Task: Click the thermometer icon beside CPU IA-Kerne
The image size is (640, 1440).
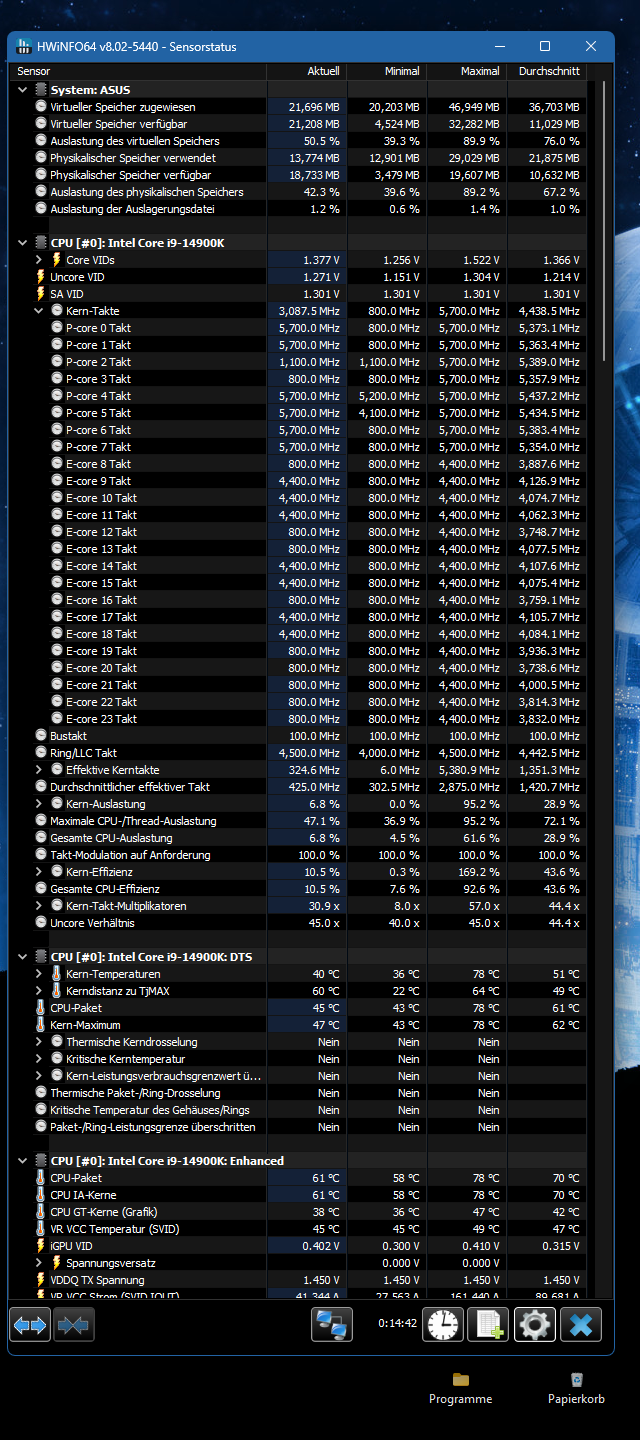Action: click(x=41, y=1195)
